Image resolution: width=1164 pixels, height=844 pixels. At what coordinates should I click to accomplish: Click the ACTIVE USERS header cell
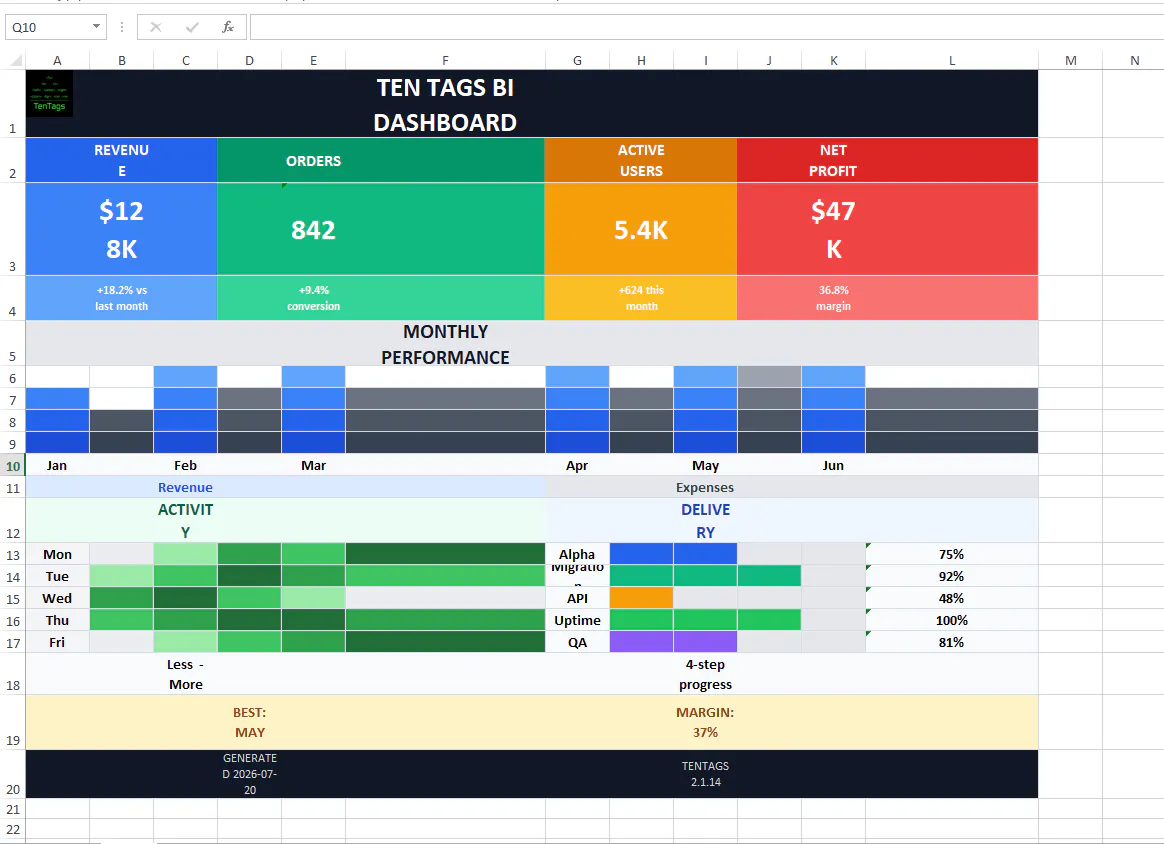click(641, 160)
